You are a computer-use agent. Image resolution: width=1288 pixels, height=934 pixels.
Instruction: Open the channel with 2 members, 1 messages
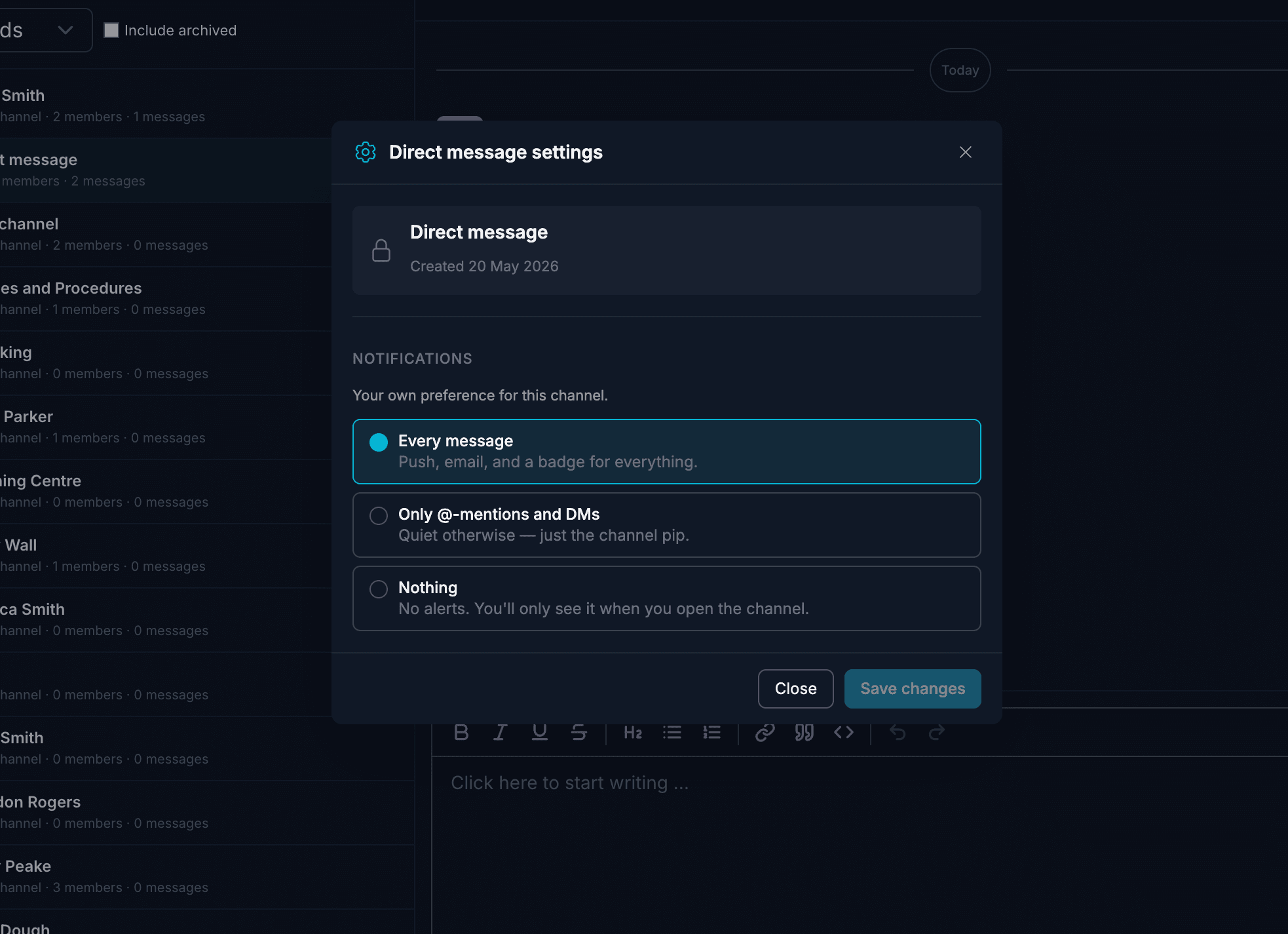click(207, 105)
